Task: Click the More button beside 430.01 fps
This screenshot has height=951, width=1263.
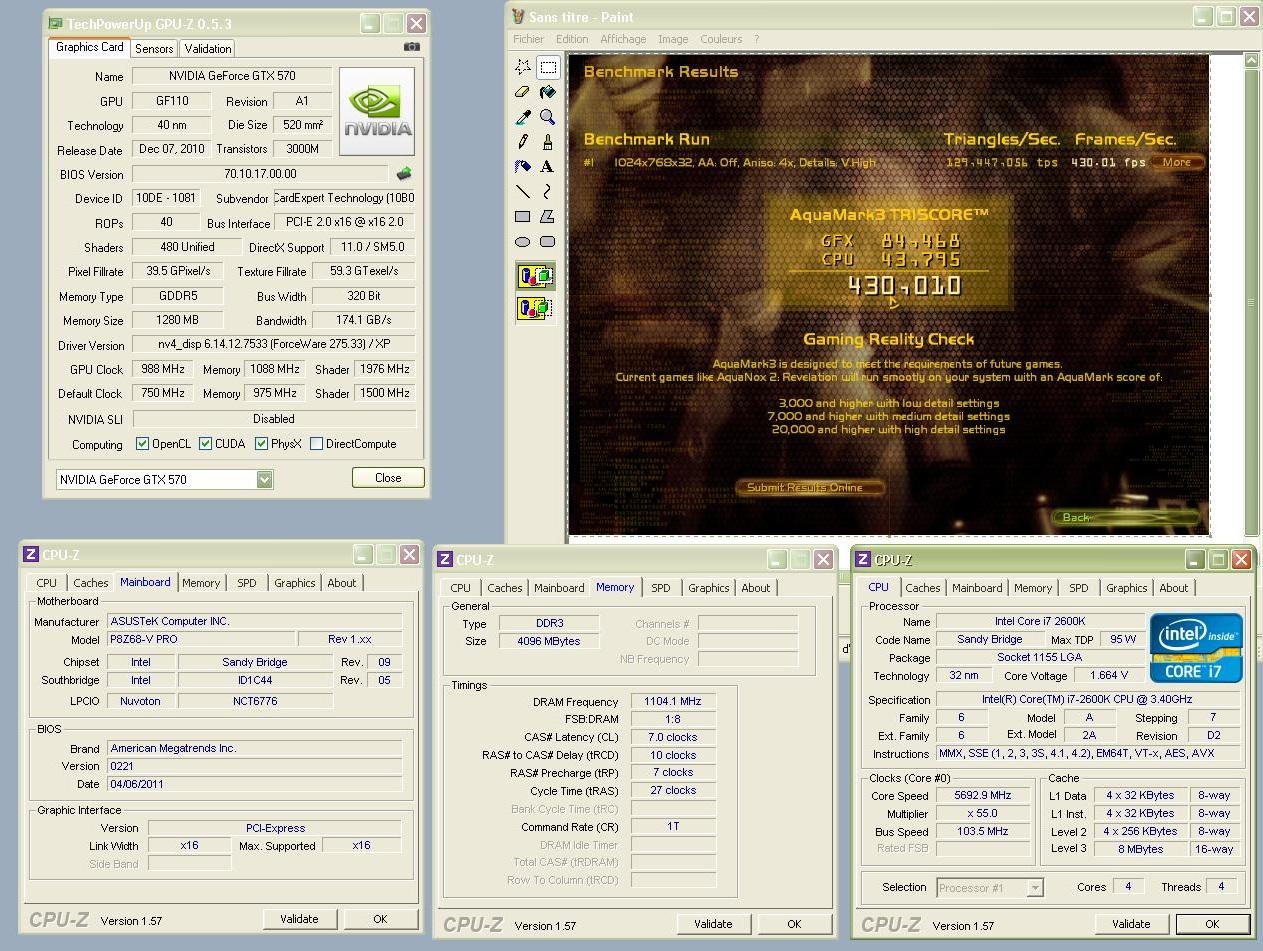Action: (x=1176, y=162)
